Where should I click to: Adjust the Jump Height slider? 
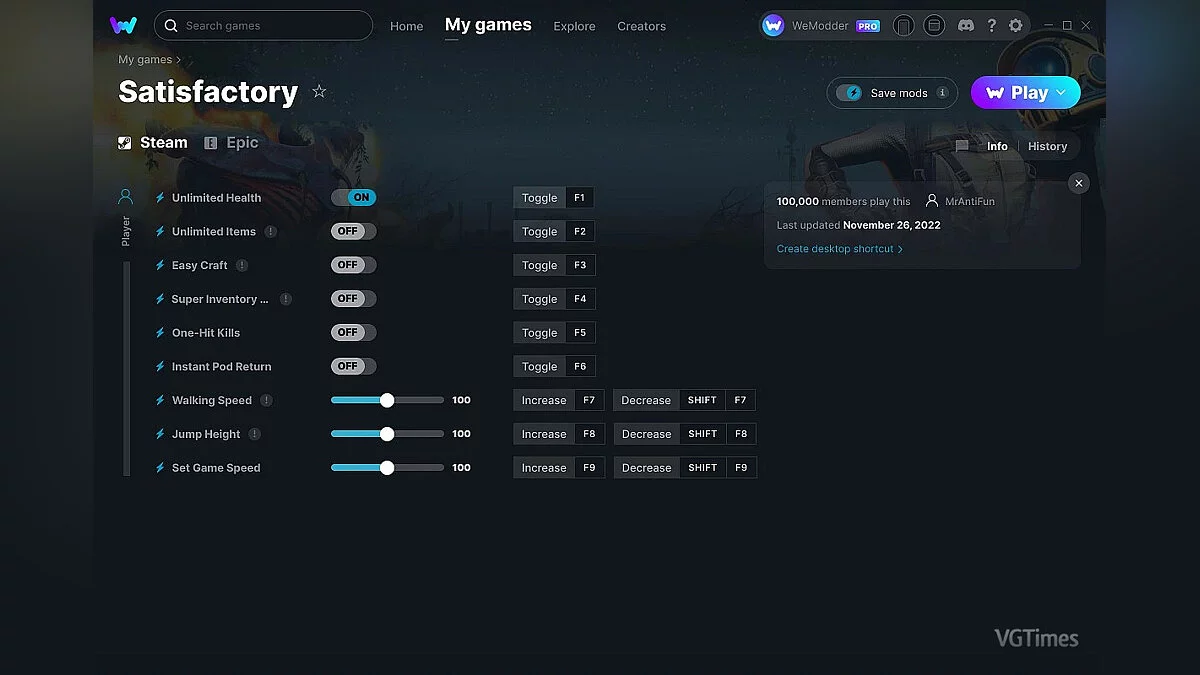pos(387,433)
